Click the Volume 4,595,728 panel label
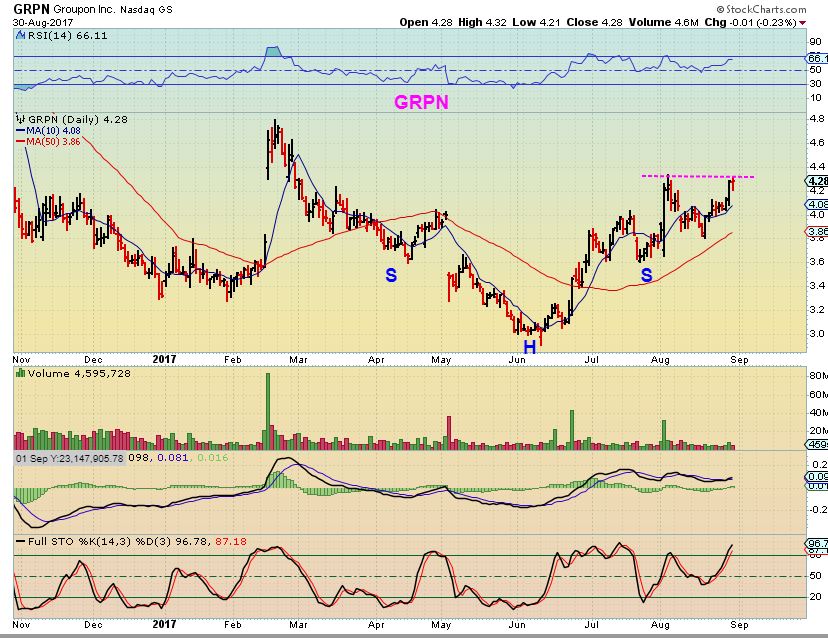The width and height of the screenshot is (828, 638). pyautogui.click(x=79, y=373)
